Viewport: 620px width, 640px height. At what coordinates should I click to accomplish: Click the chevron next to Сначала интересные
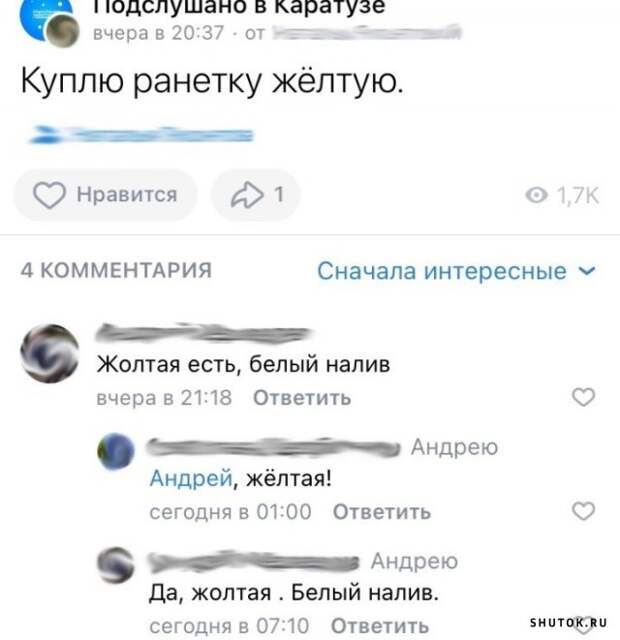(x=588, y=271)
